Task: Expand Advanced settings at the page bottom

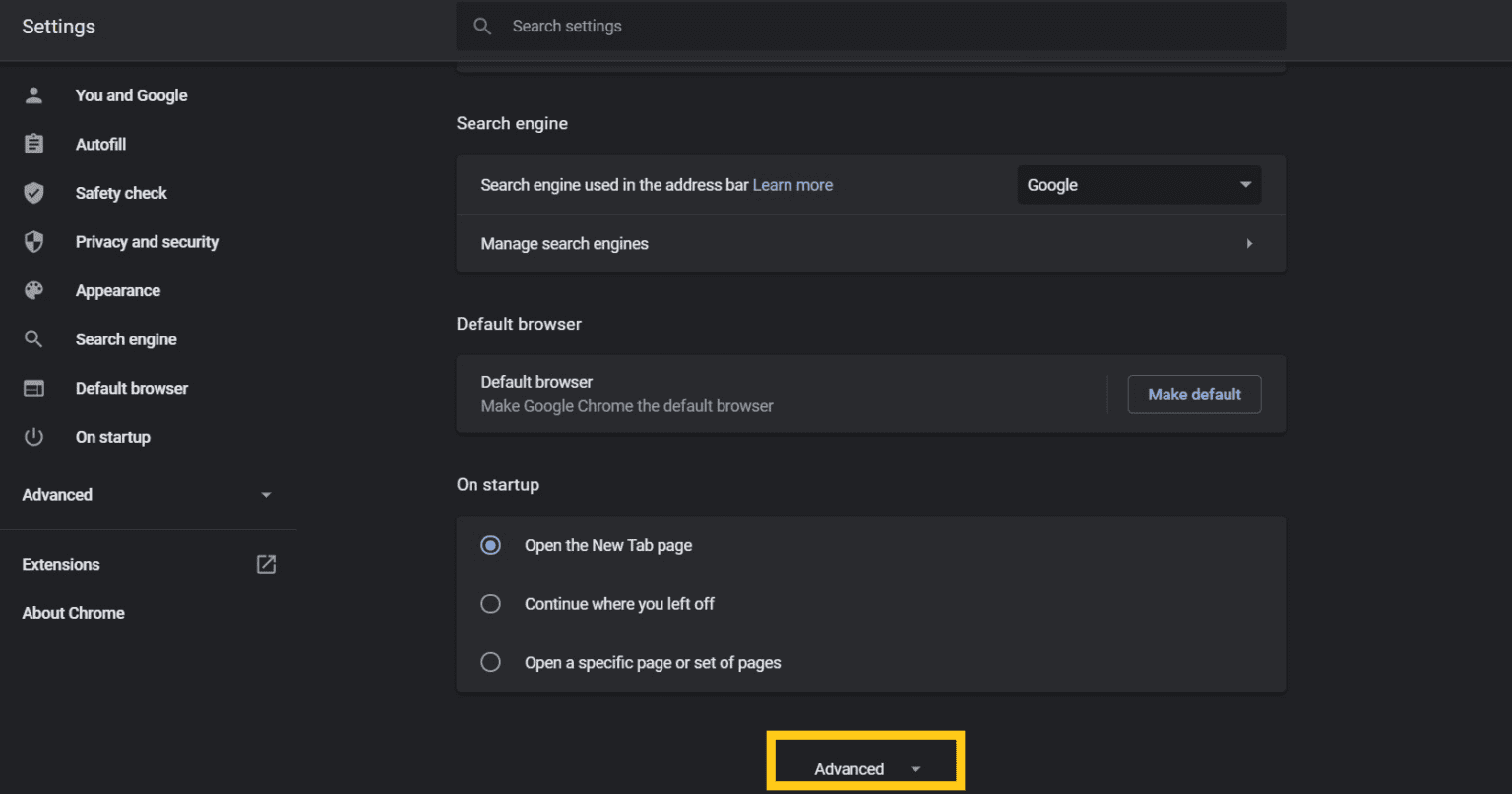Action: pos(864,768)
